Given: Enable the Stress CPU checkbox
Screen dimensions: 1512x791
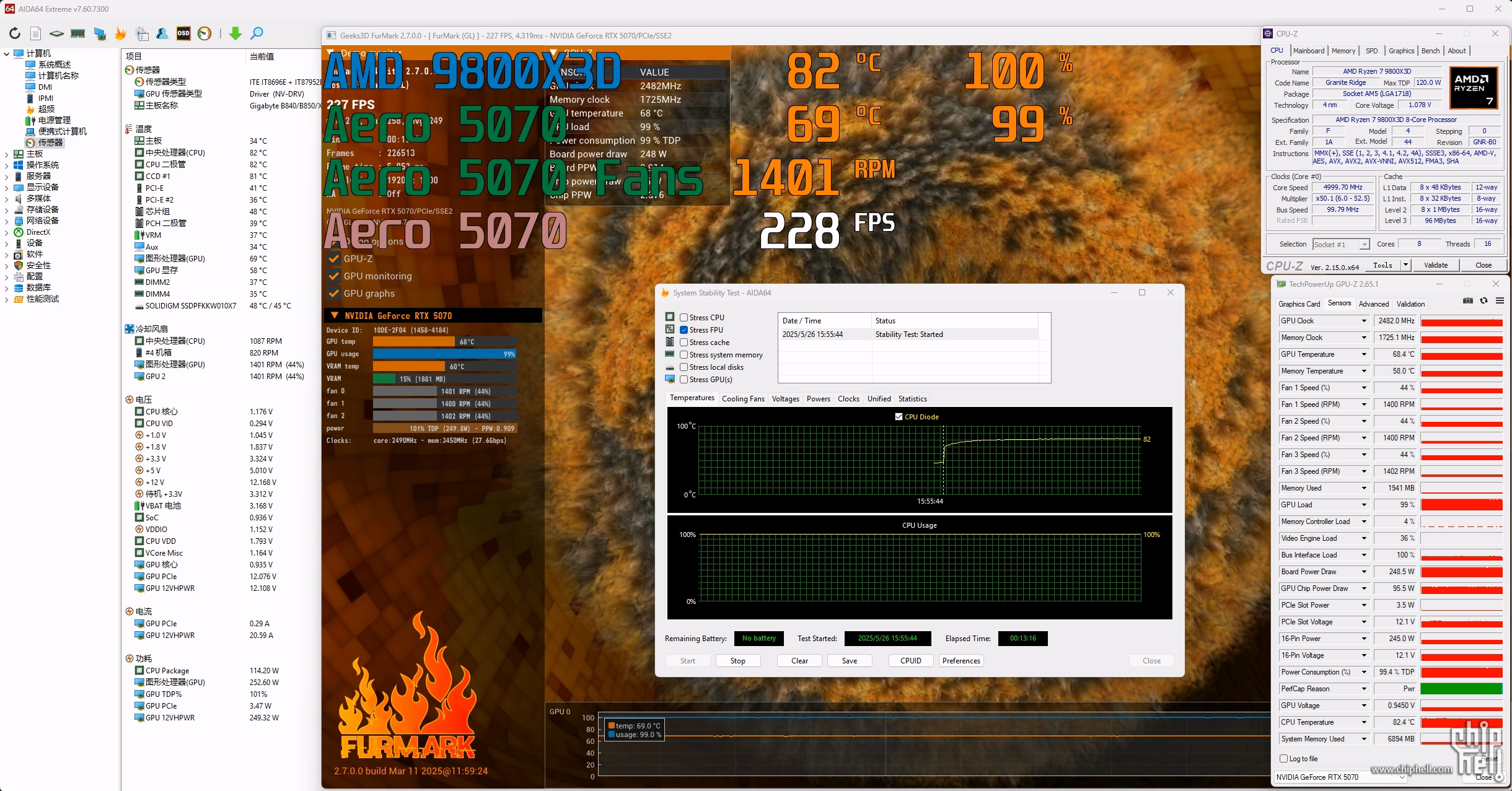Looking at the screenshot, I should (684, 318).
